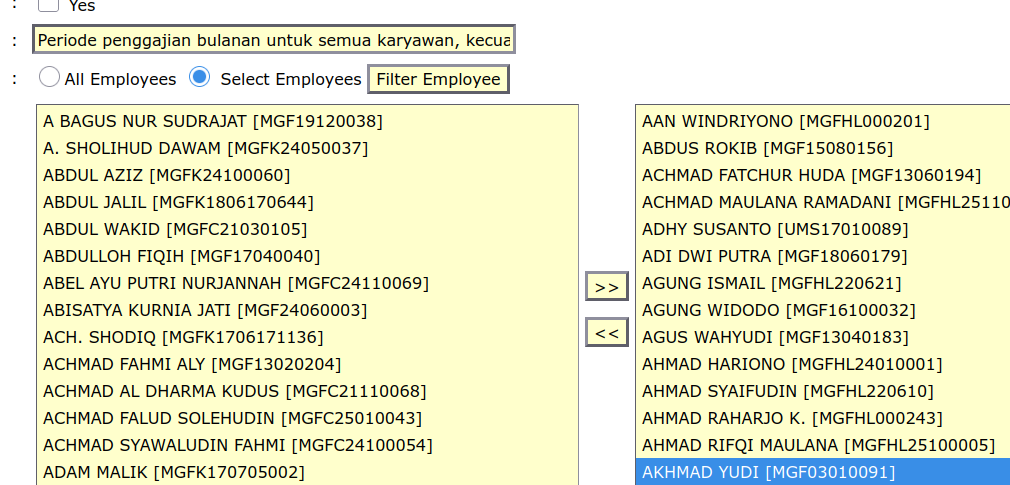Select AAN WINDRIYONO in selected list
The image size is (1010, 485).
tap(785, 121)
